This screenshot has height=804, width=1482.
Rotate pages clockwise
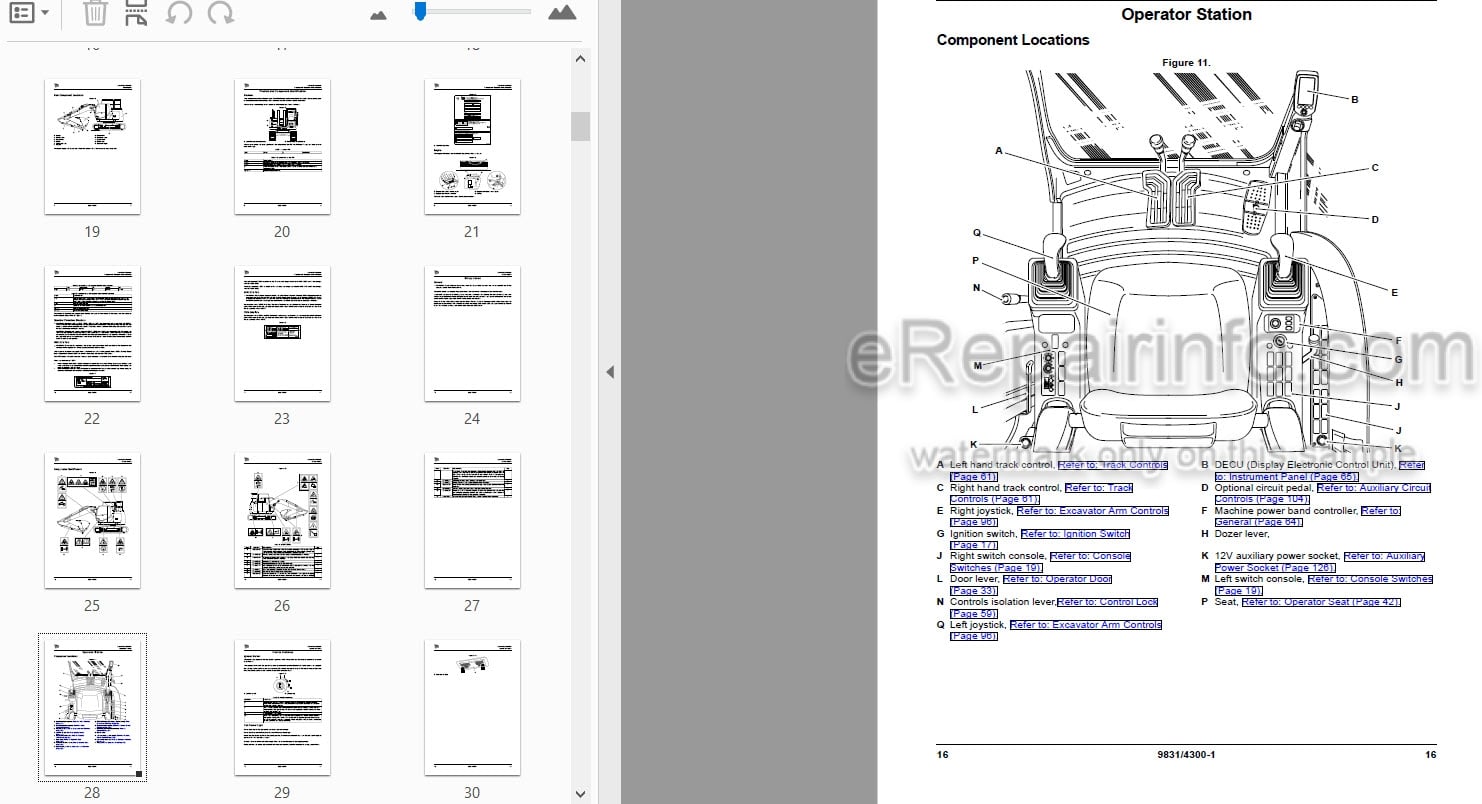[221, 13]
